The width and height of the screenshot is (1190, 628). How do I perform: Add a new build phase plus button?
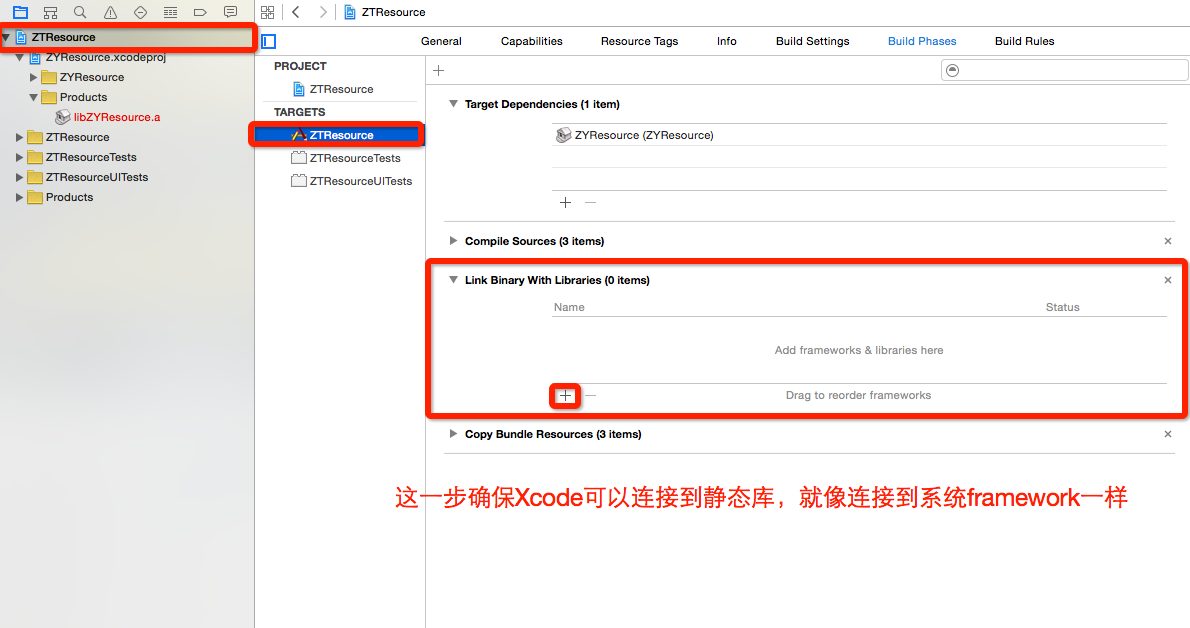coord(439,71)
